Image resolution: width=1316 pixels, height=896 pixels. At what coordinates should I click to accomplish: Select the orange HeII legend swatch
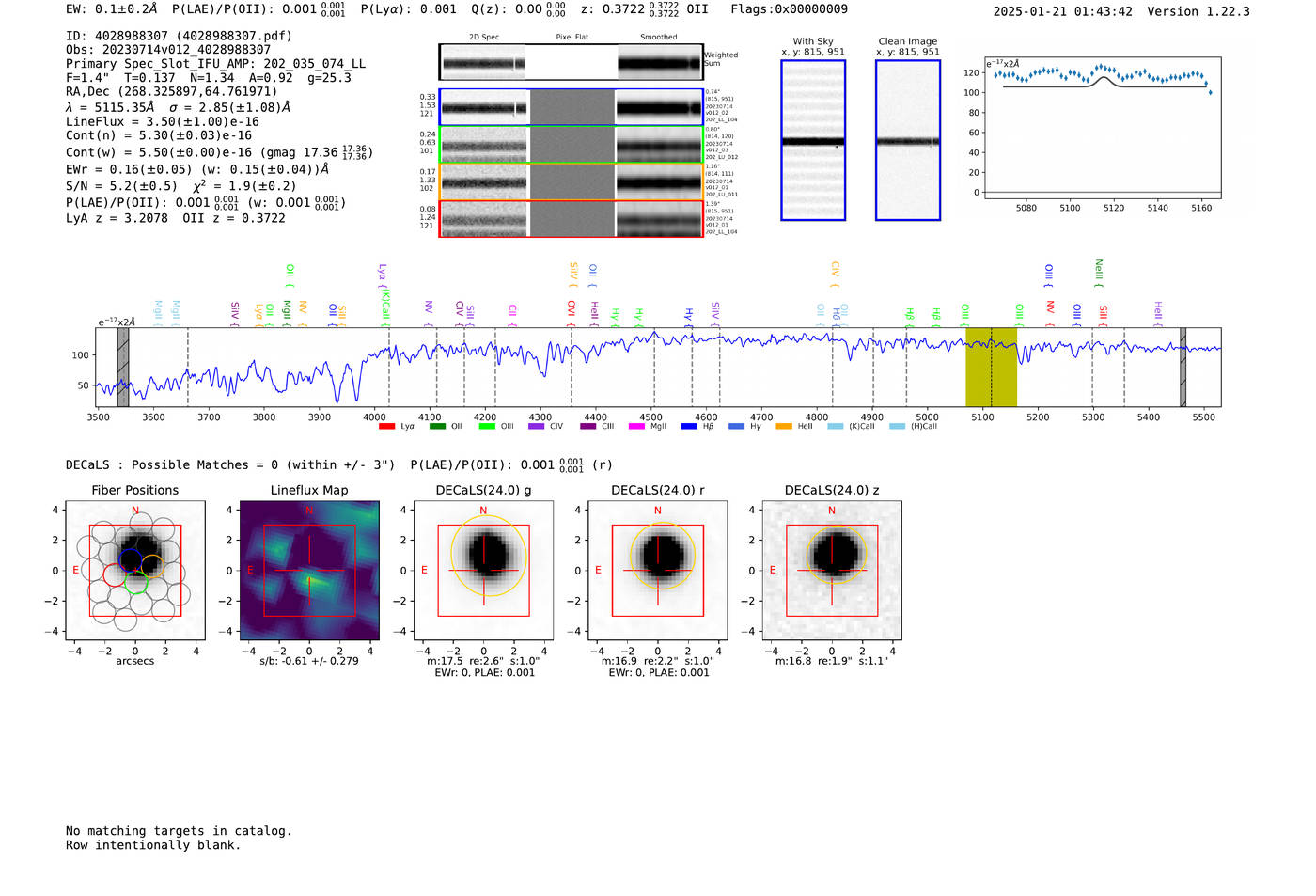click(x=784, y=427)
